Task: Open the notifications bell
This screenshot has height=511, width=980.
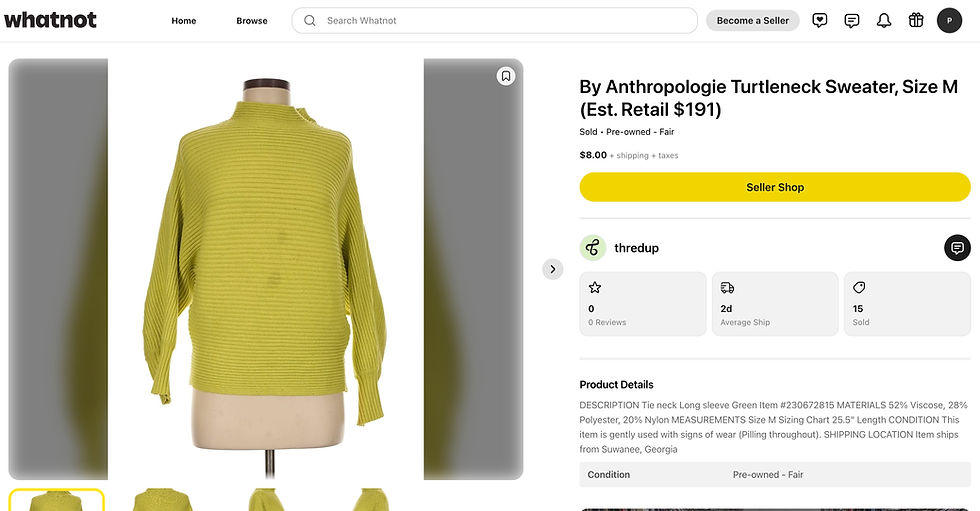Action: (884, 21)
